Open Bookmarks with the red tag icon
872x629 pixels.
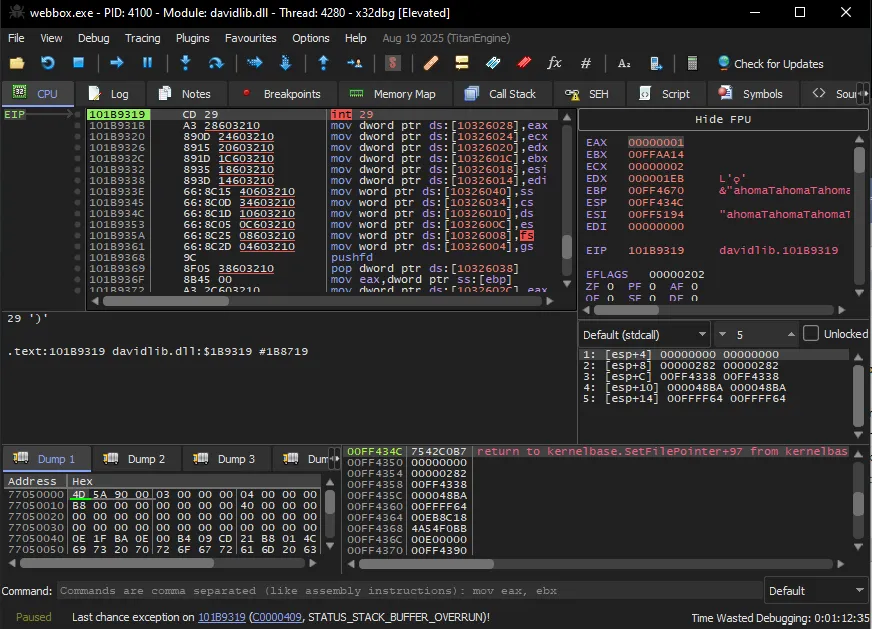pyautogui.click(x=524, y=63)
